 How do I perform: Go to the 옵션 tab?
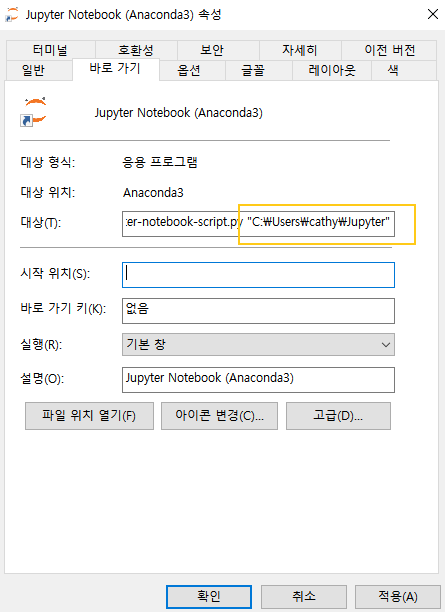coord(192,70)
